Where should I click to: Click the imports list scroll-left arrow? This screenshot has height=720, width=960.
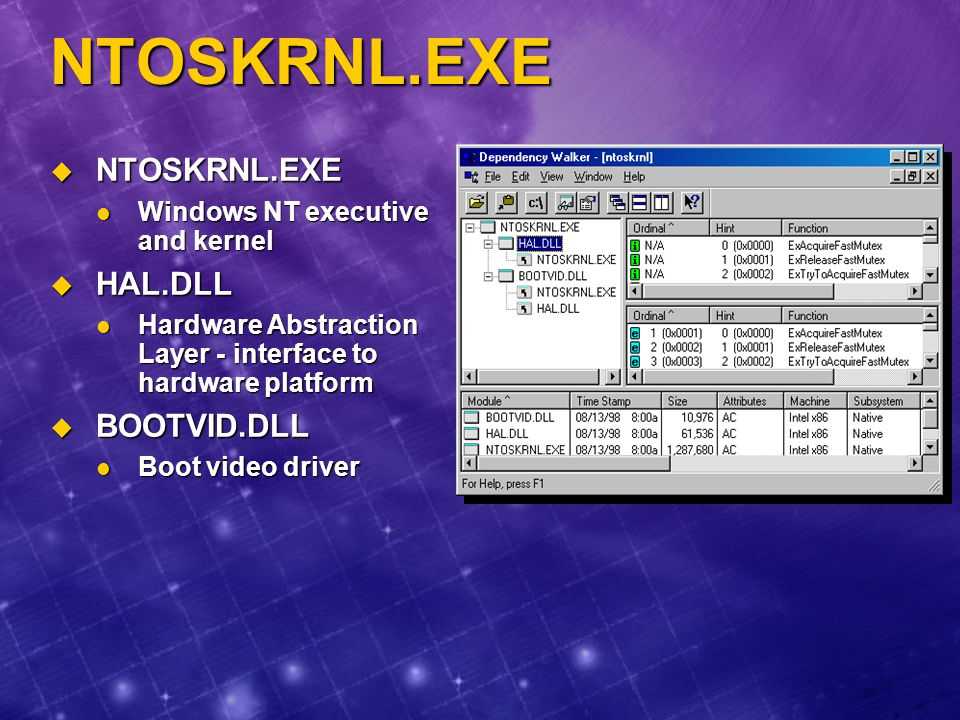(635, 291)
